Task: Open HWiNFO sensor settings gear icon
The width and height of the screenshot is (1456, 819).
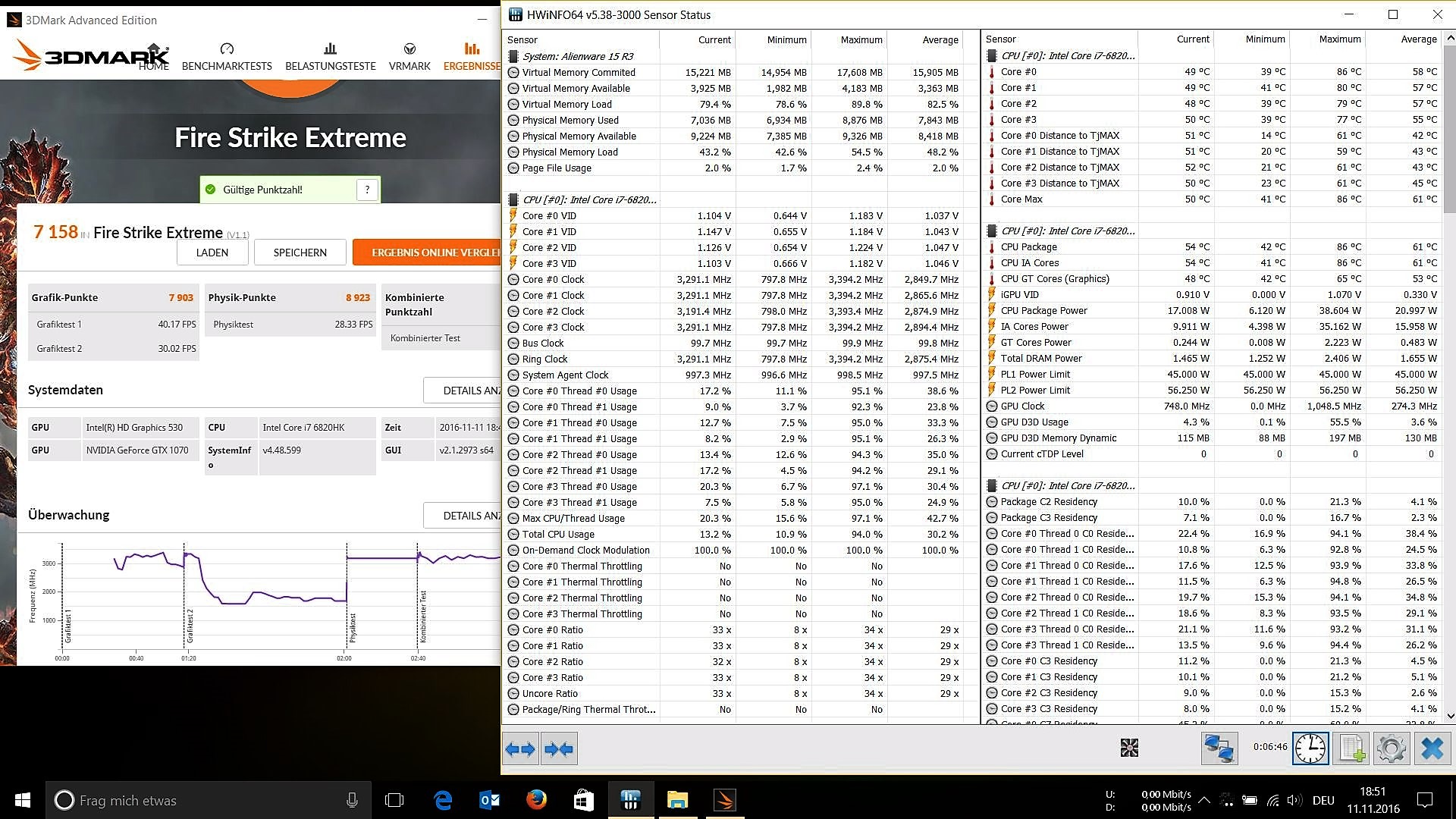Action: (x=1392, y=748)
